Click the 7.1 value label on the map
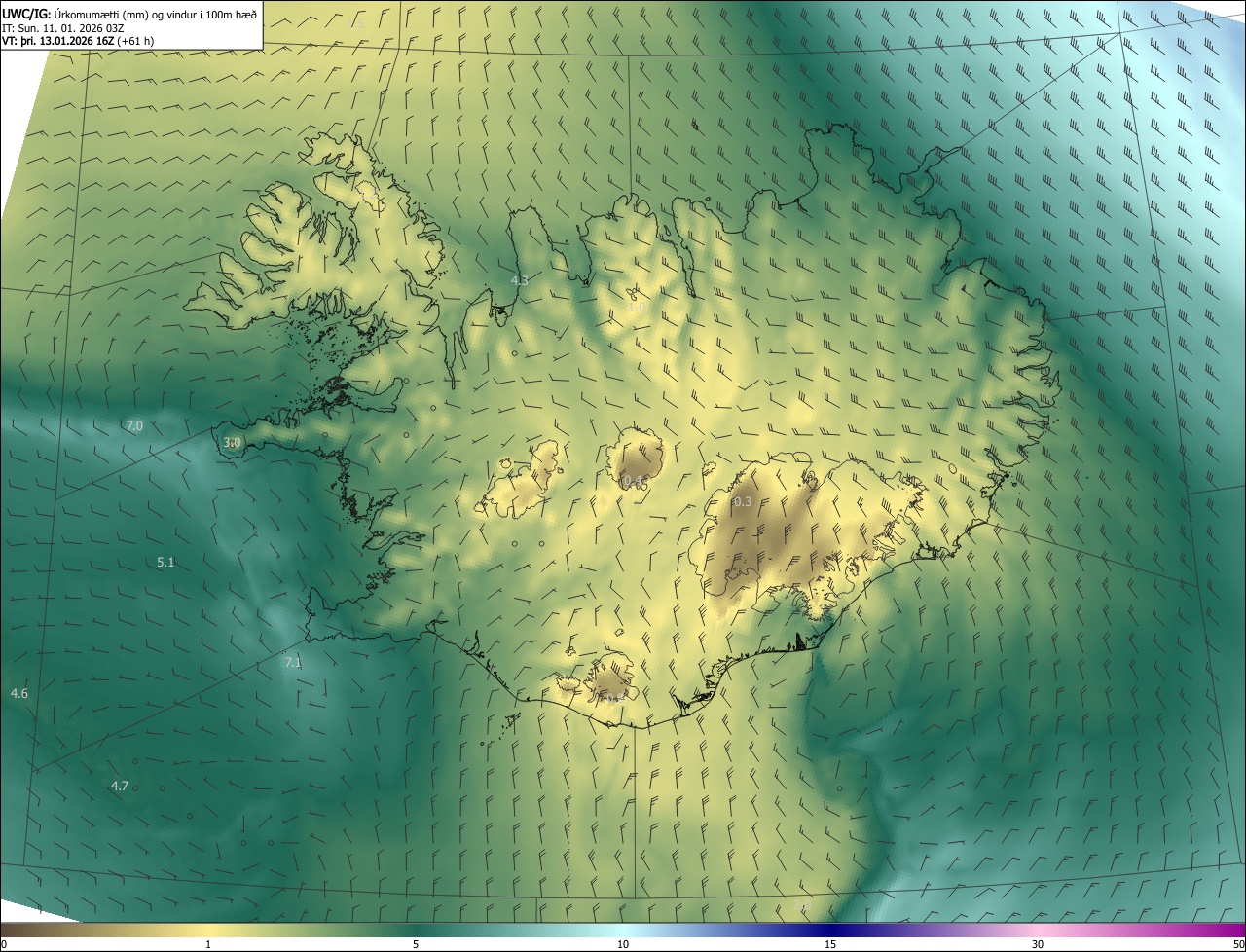The width and height of the screenshot is (1246, 952). [x=293, y=663]
